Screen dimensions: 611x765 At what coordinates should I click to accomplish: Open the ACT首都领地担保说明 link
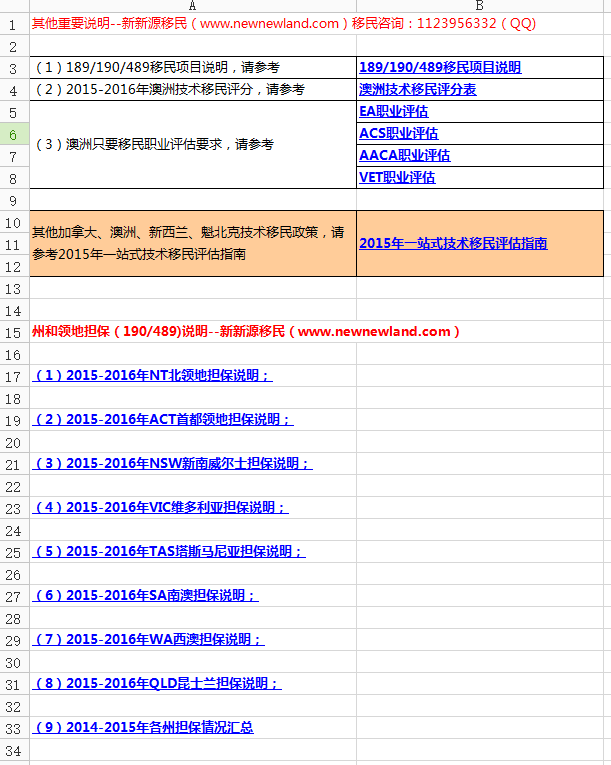163,419
